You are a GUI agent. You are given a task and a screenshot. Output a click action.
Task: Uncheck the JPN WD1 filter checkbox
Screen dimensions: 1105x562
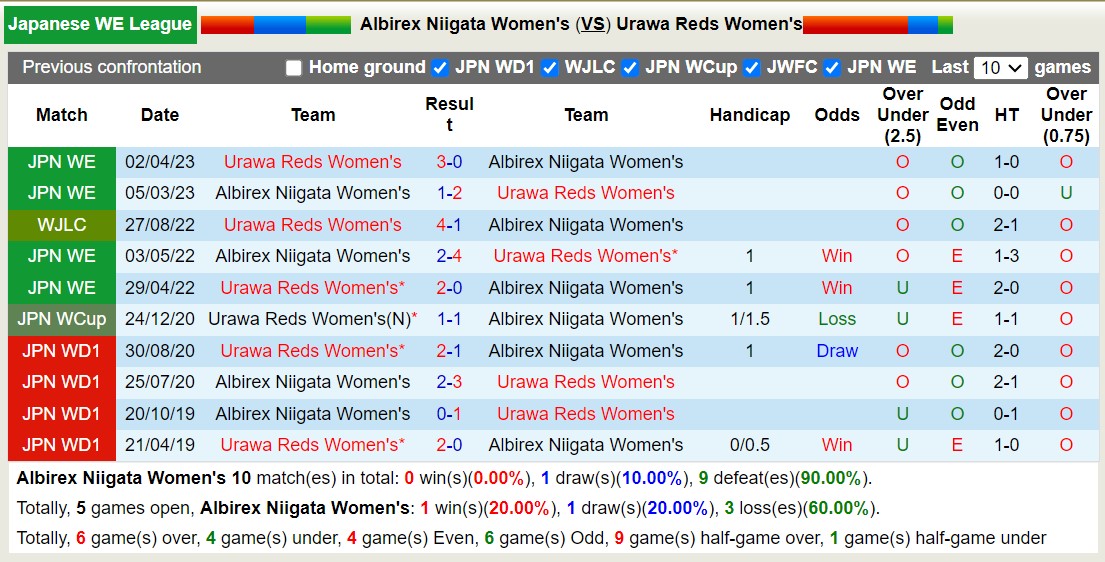(x=440, y=68)
